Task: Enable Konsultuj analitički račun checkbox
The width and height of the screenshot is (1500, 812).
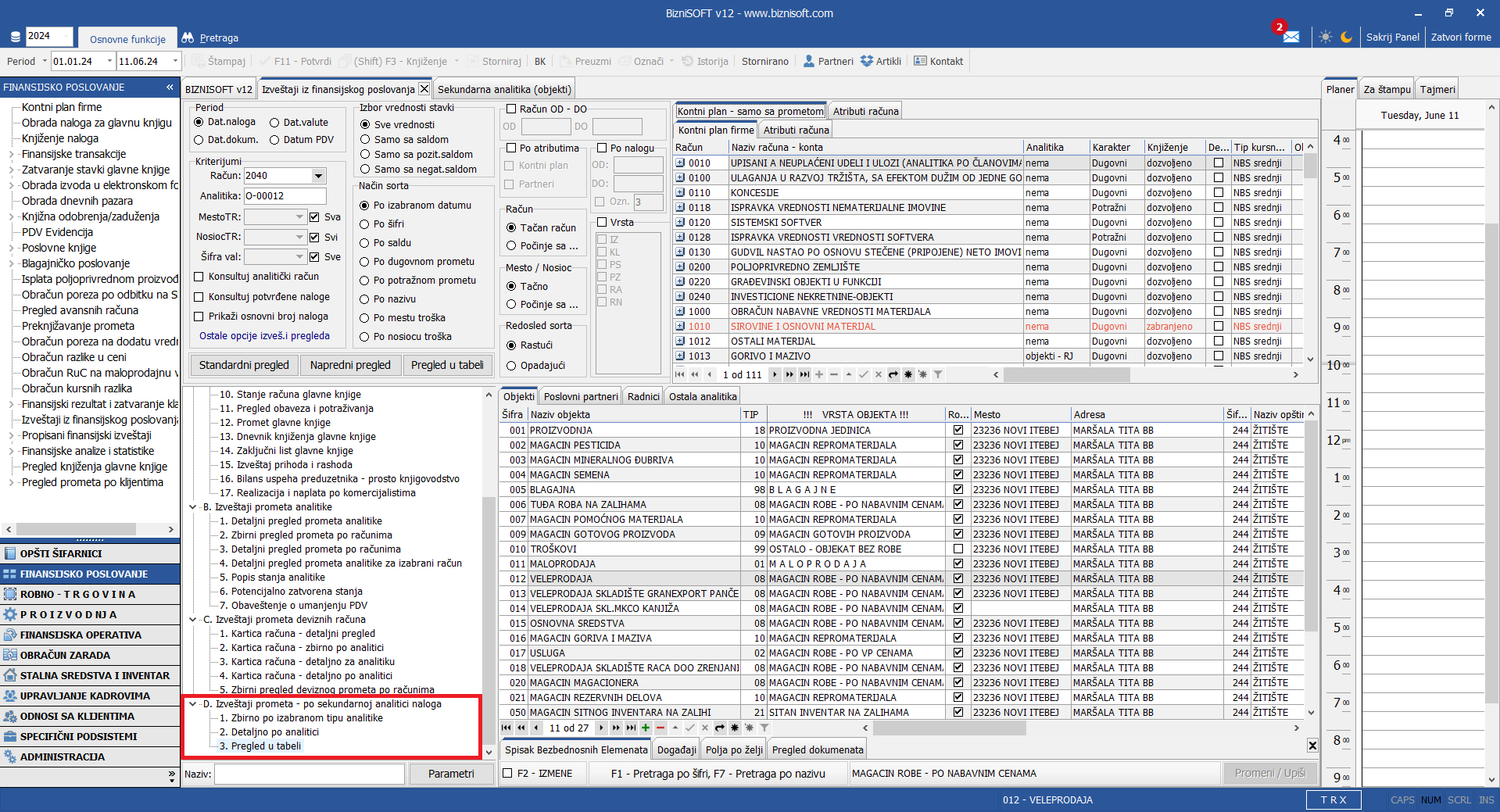Action: pyautogui.click(x=199, y=277)
